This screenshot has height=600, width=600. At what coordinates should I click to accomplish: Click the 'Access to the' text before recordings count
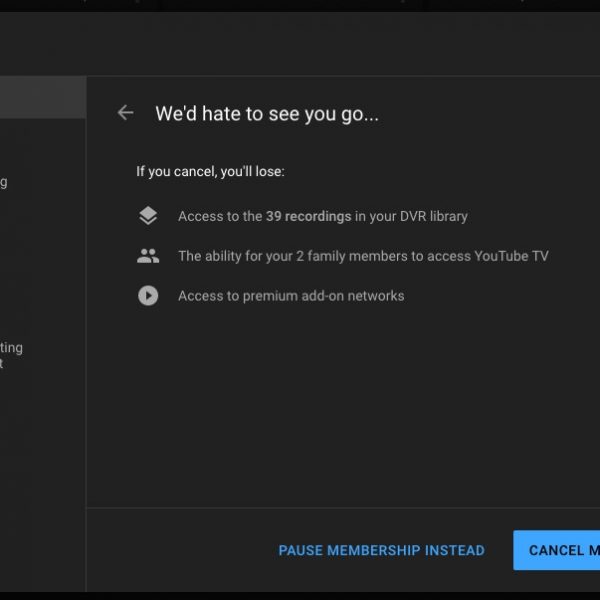(220, 216)
